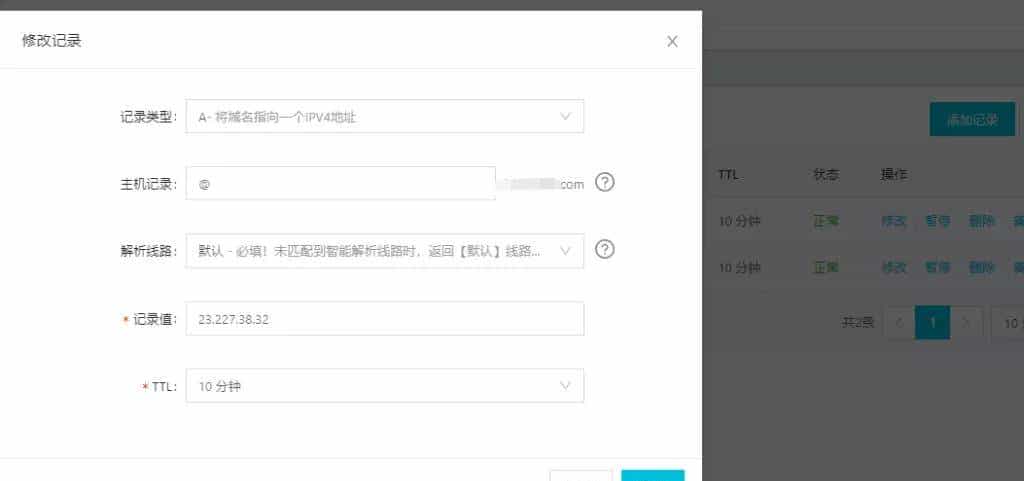Open the 记录类型 dropdown
Viewport: 1024px width, 481px height.
coord(385,117)
